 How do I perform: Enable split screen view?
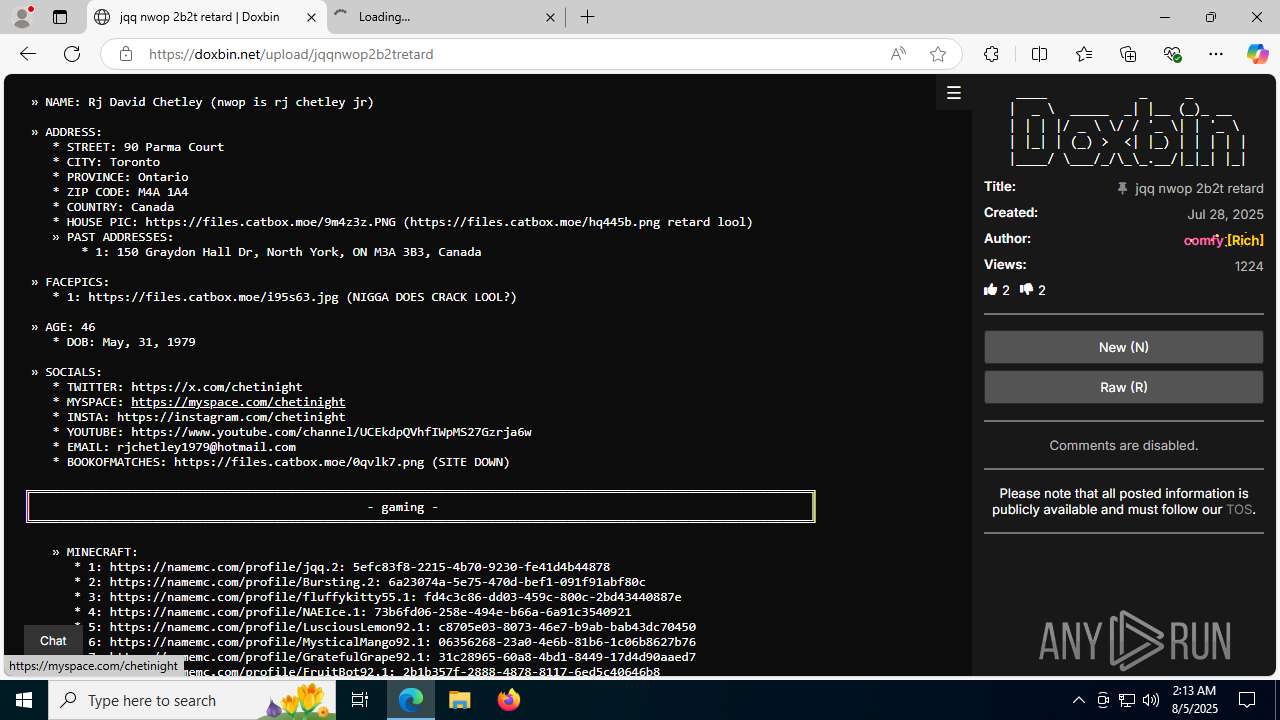click(1039, 54)
